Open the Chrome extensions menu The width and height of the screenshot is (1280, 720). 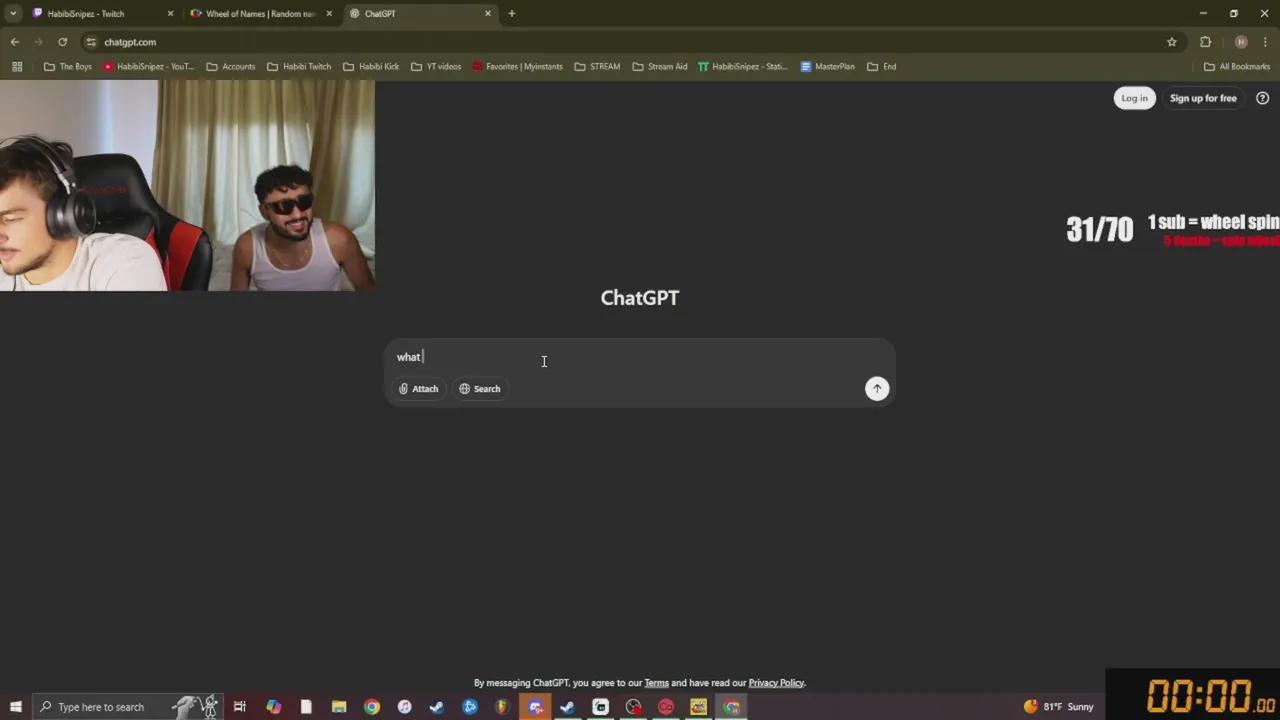point(1205,42)
